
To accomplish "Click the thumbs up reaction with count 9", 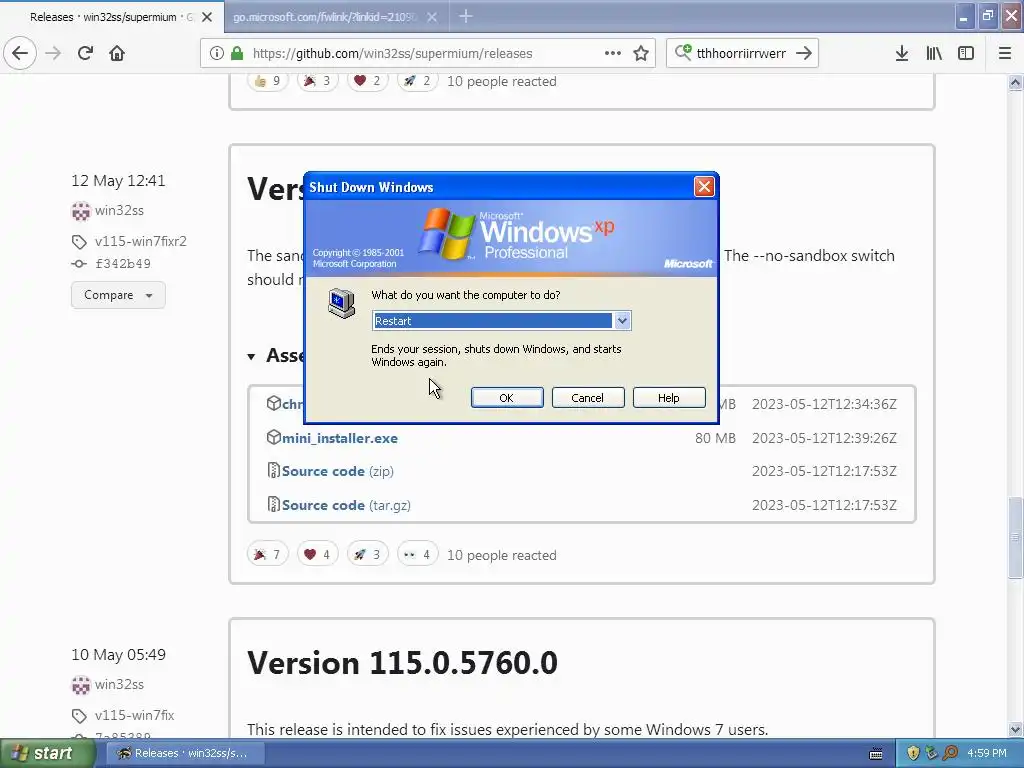I will point(267,81).
